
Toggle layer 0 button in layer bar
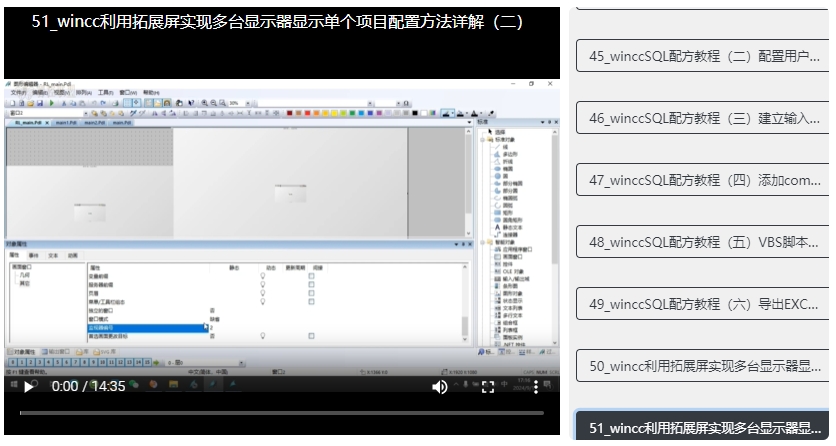coord(13,362)
